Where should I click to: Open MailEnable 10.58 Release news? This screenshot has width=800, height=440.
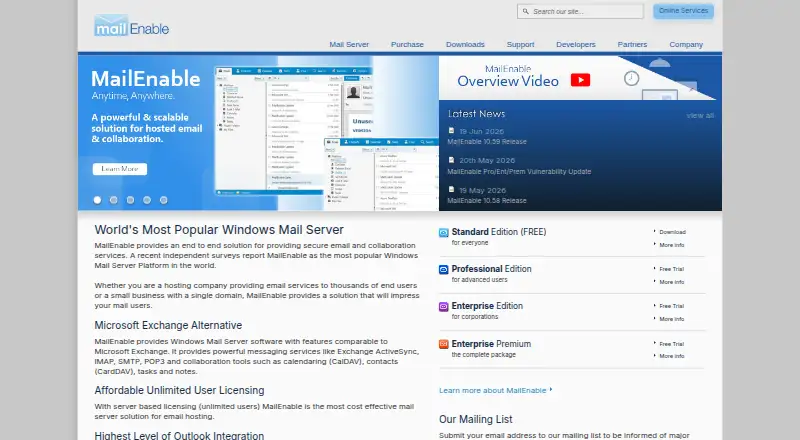click(487, 201)
